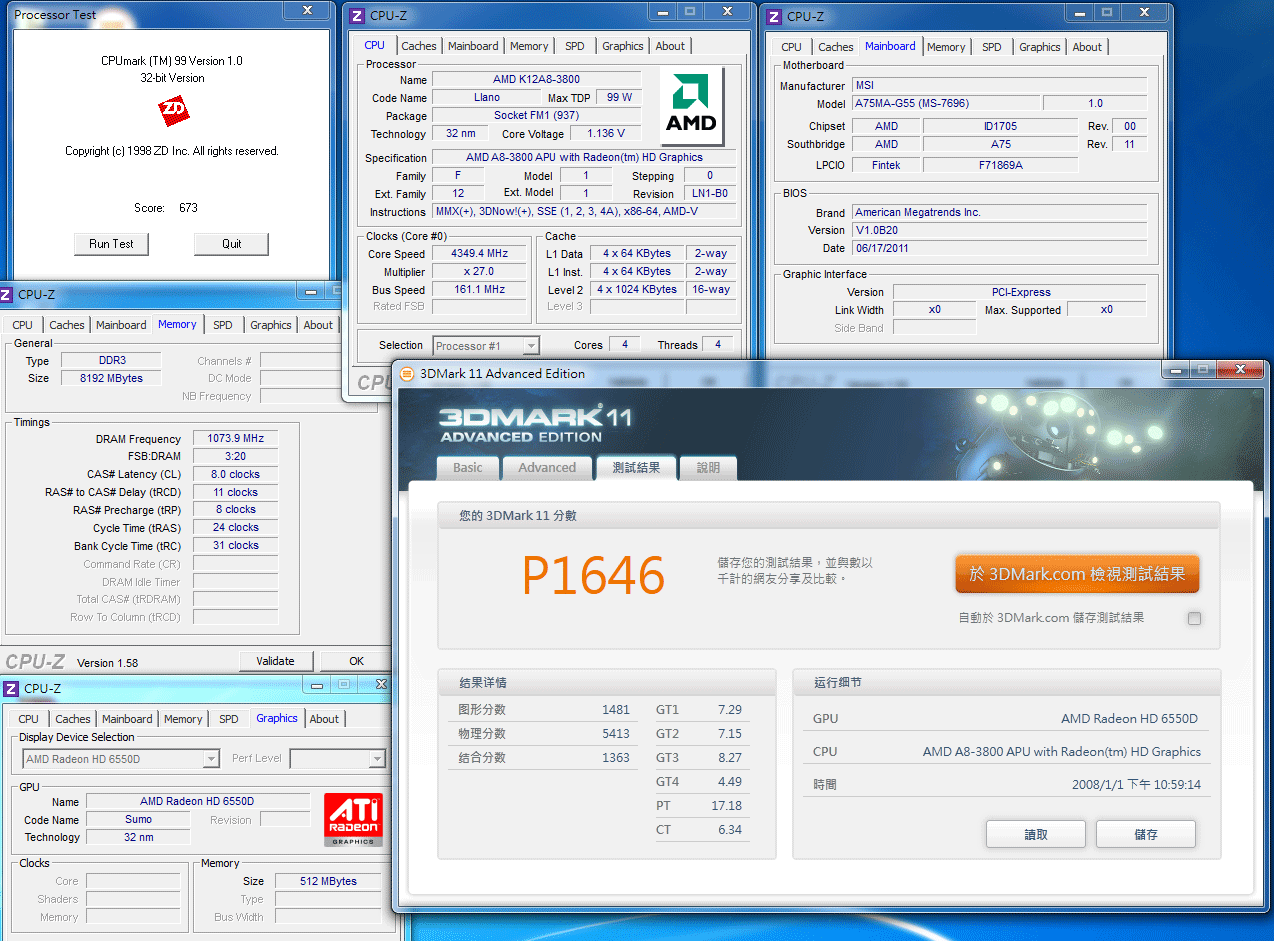Click the CPU-Z icon in the Mainboard window title bar
The image size is (1274, 941).
tap(775, 16)
